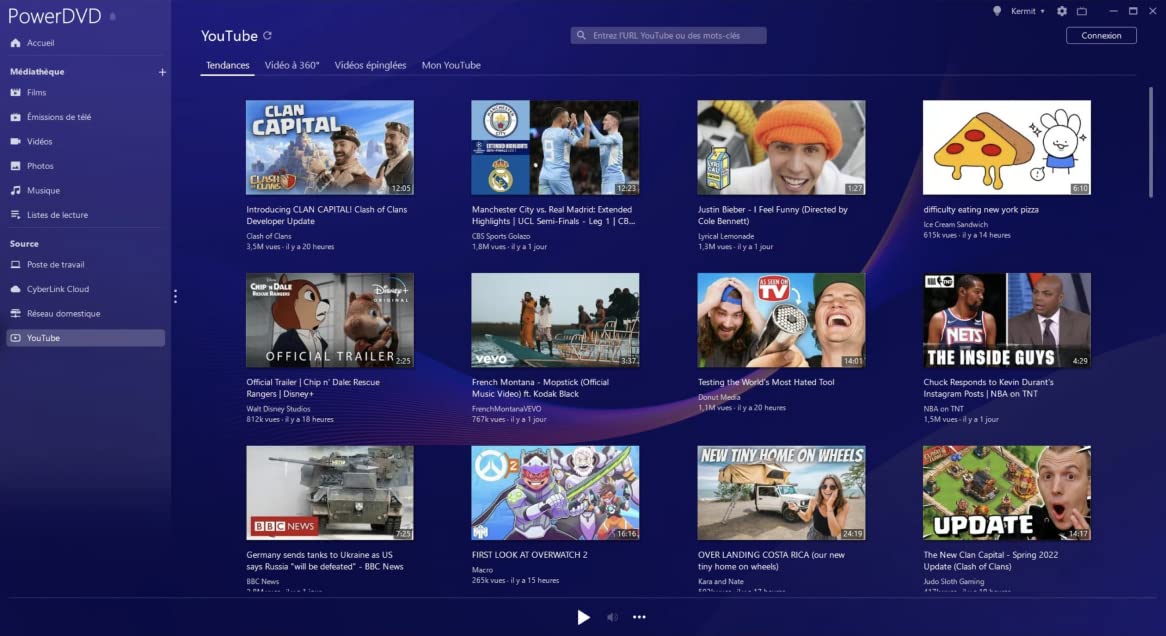This screenshot has height=636, width=1166.
Task: Open the settings gear icon
Action: [1062, 11]
